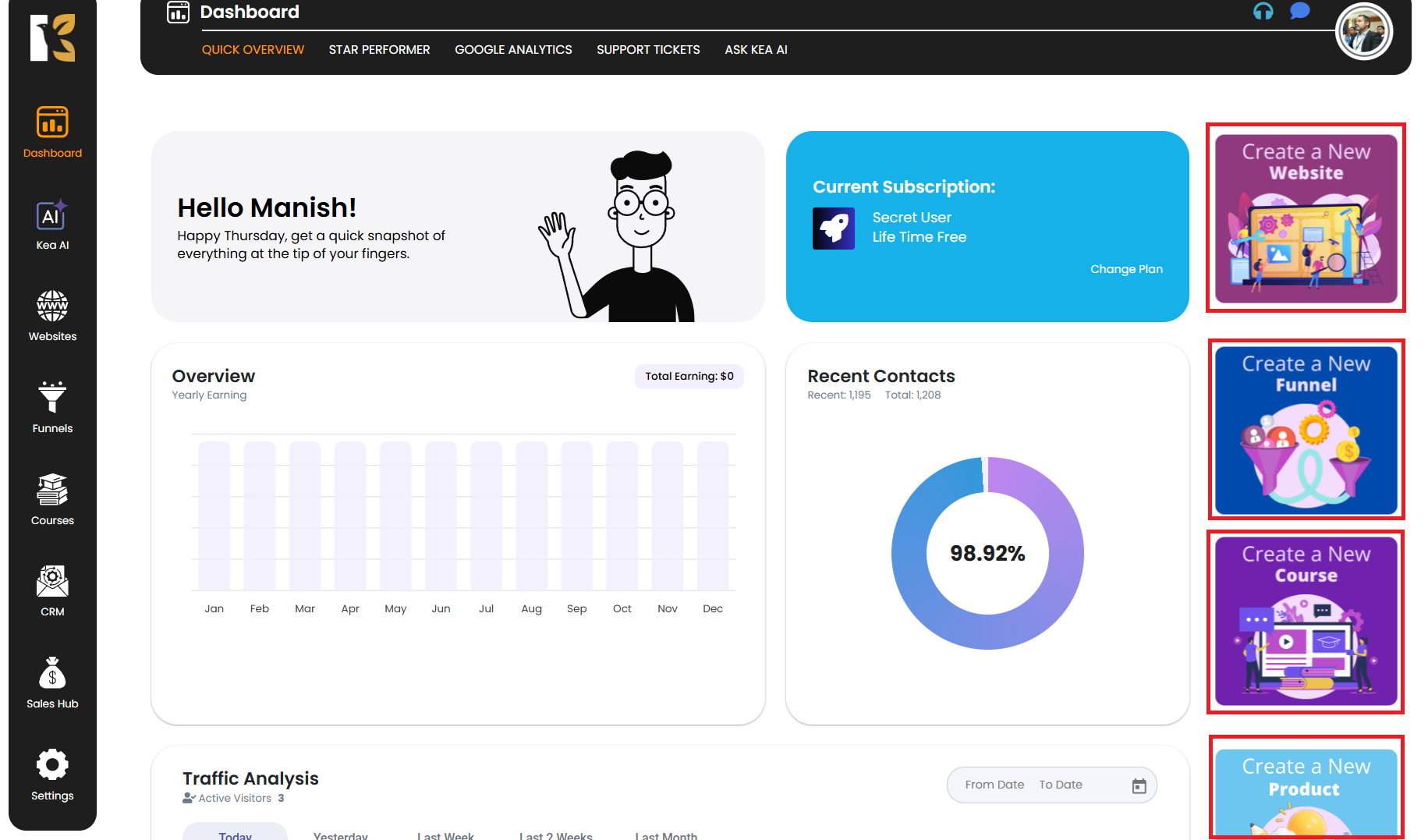
Task: Open the Settings gear icon
Action: (52, 765)
